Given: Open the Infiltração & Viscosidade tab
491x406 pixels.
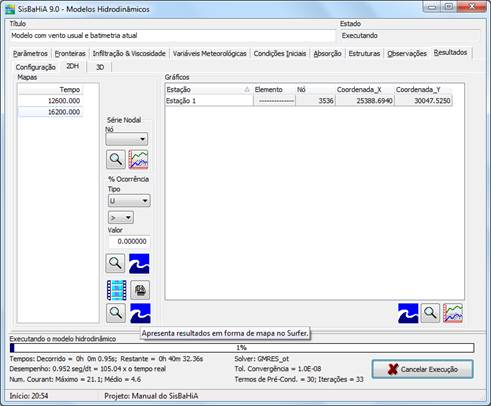Looking at the screenshot, I should 129,53.
